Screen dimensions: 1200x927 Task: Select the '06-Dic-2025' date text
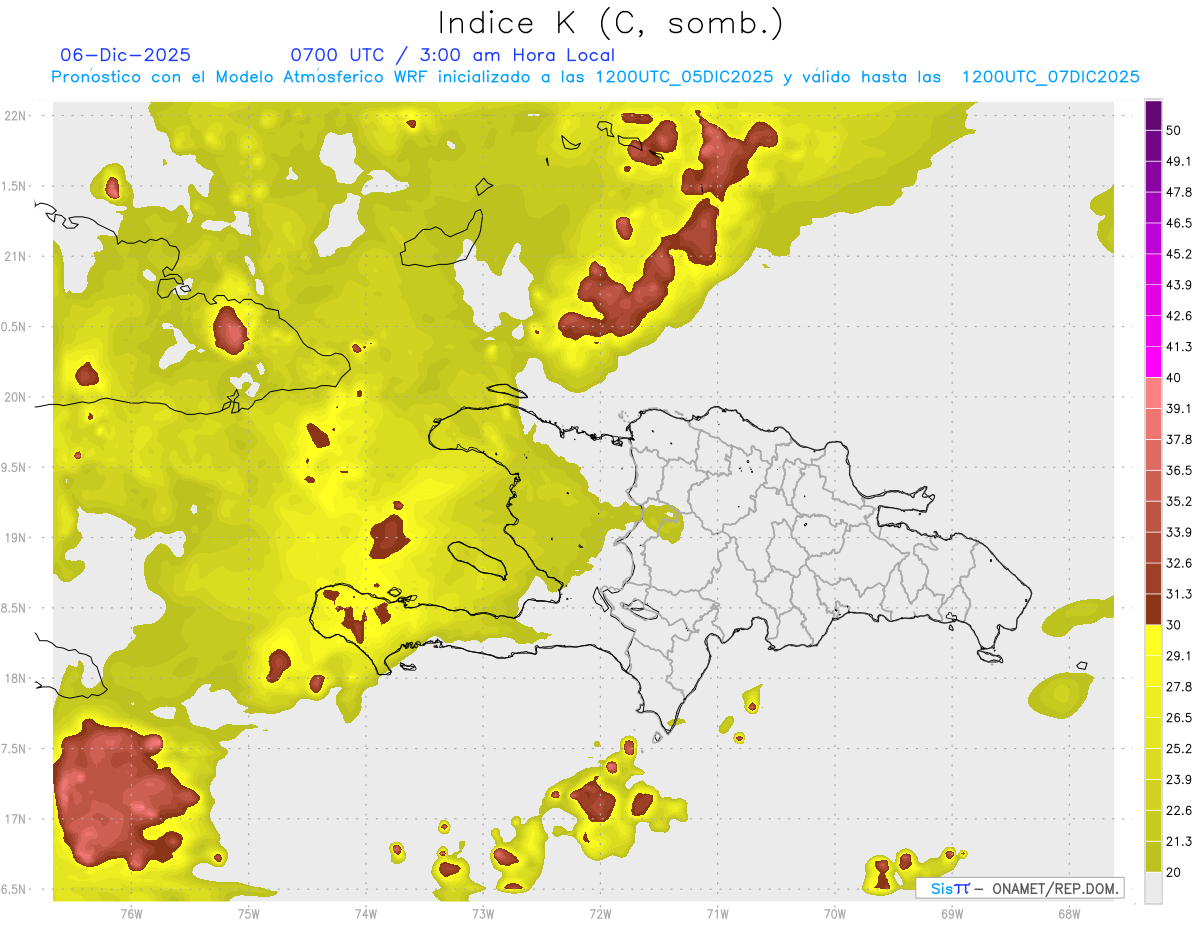[126, 55]
